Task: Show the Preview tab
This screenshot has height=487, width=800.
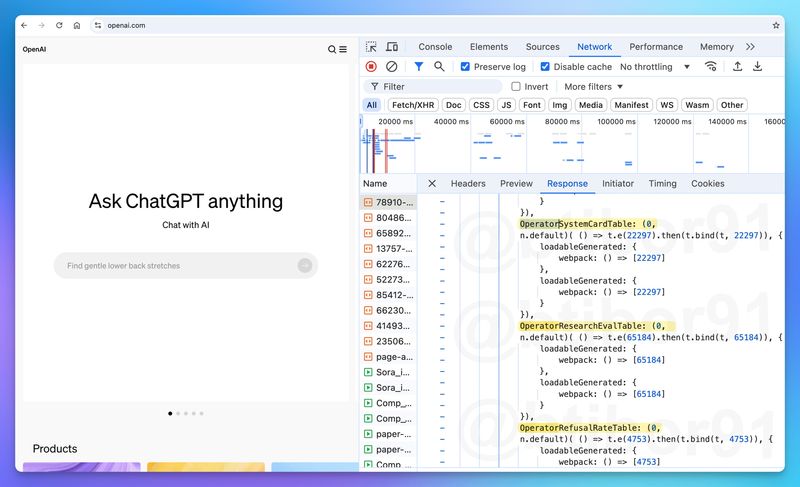Action: (x=516, y=184)
